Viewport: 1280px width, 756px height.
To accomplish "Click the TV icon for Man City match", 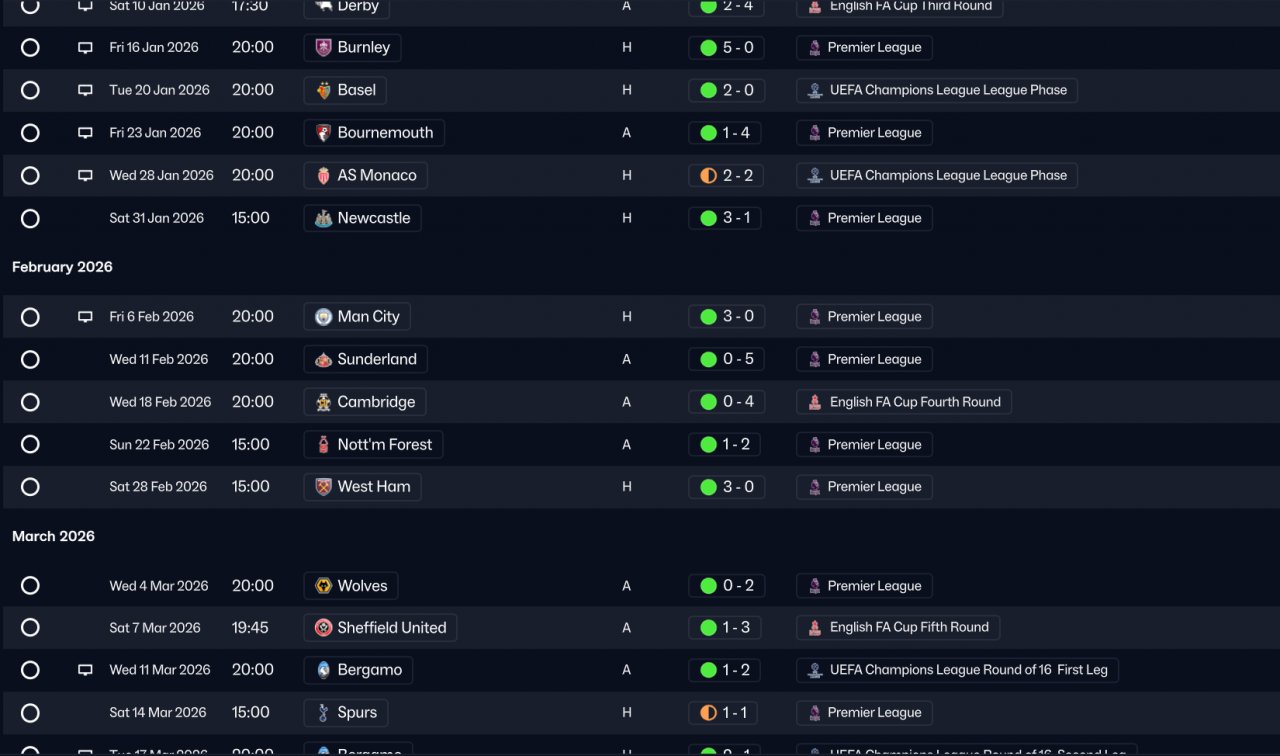I will click(x=85, y=317).
